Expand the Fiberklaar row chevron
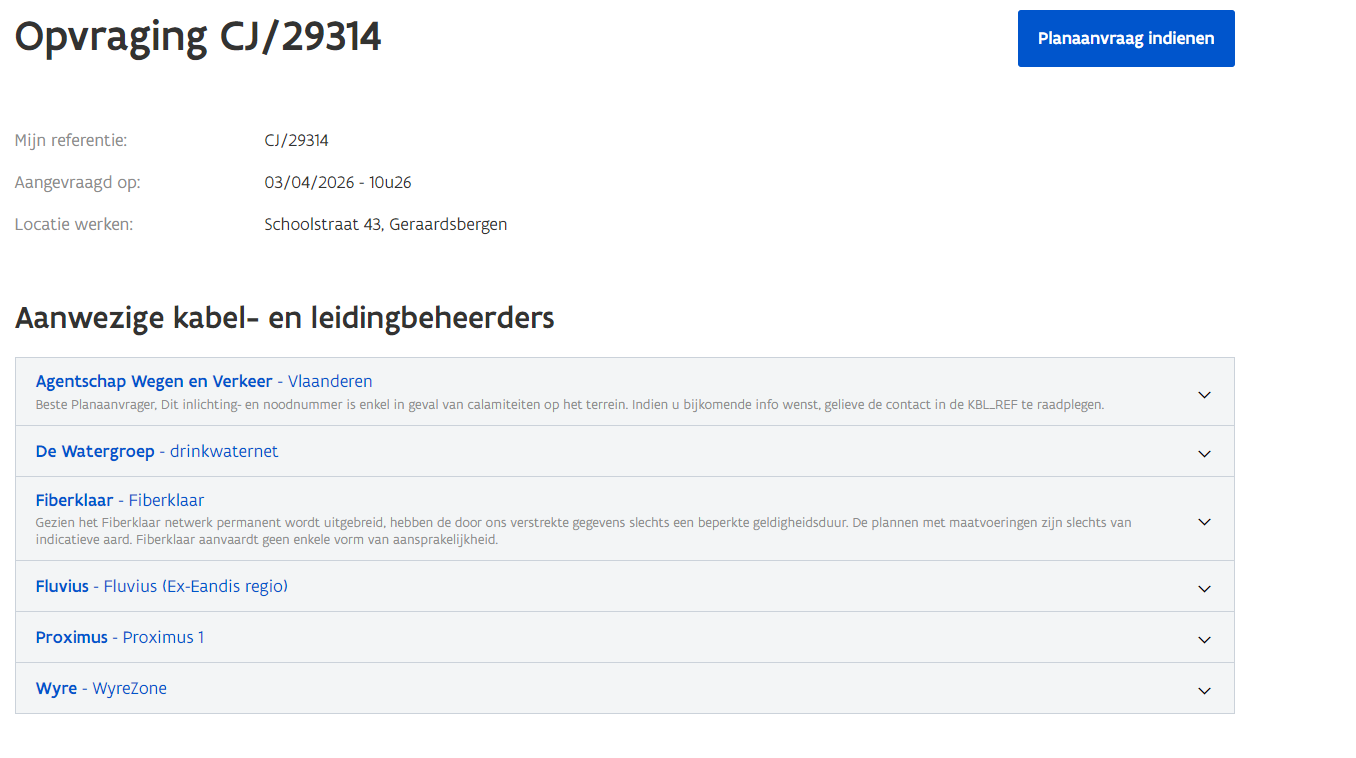This screenshot has width=1356, height=758. pos(1204,522)
